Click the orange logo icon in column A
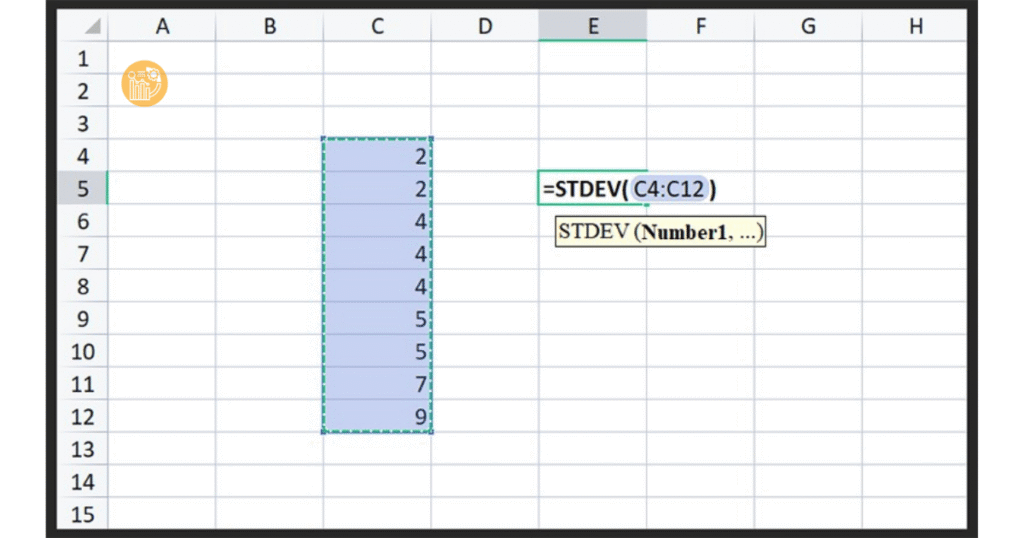The width and height of the screenshot is (1024, 538). point(144,84)
